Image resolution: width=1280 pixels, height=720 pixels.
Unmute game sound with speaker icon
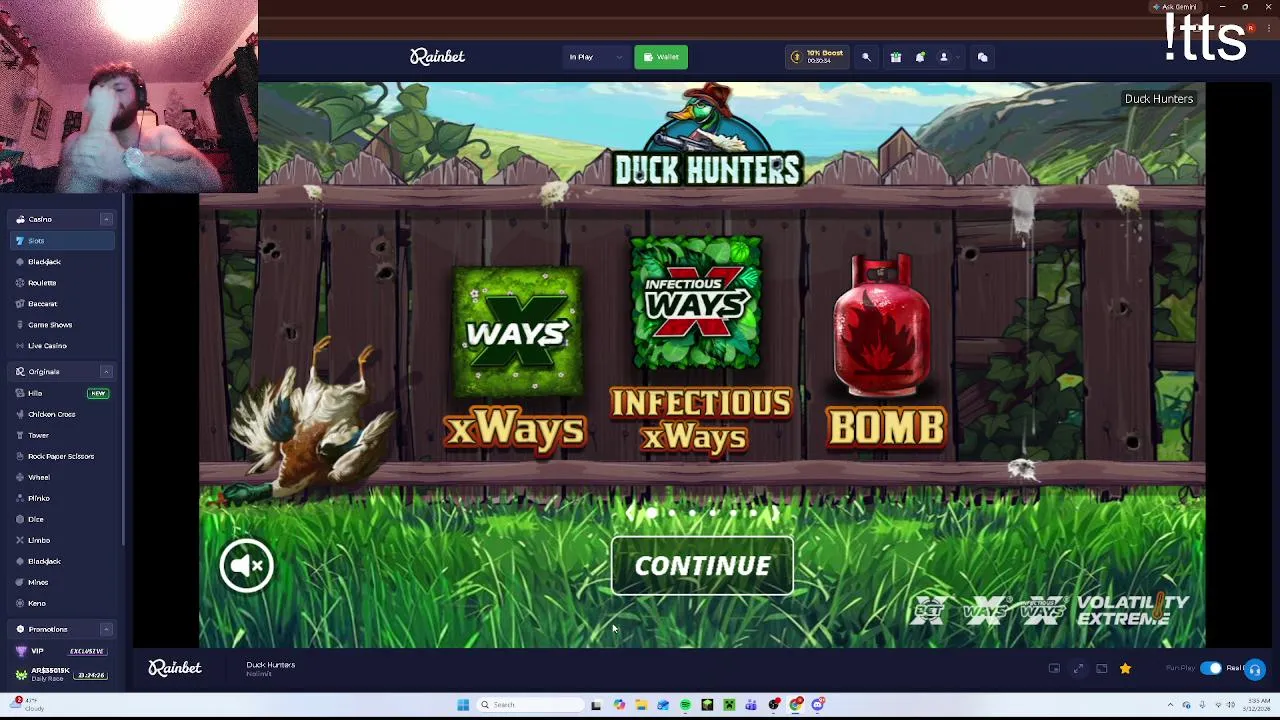(x=246, y=566)
